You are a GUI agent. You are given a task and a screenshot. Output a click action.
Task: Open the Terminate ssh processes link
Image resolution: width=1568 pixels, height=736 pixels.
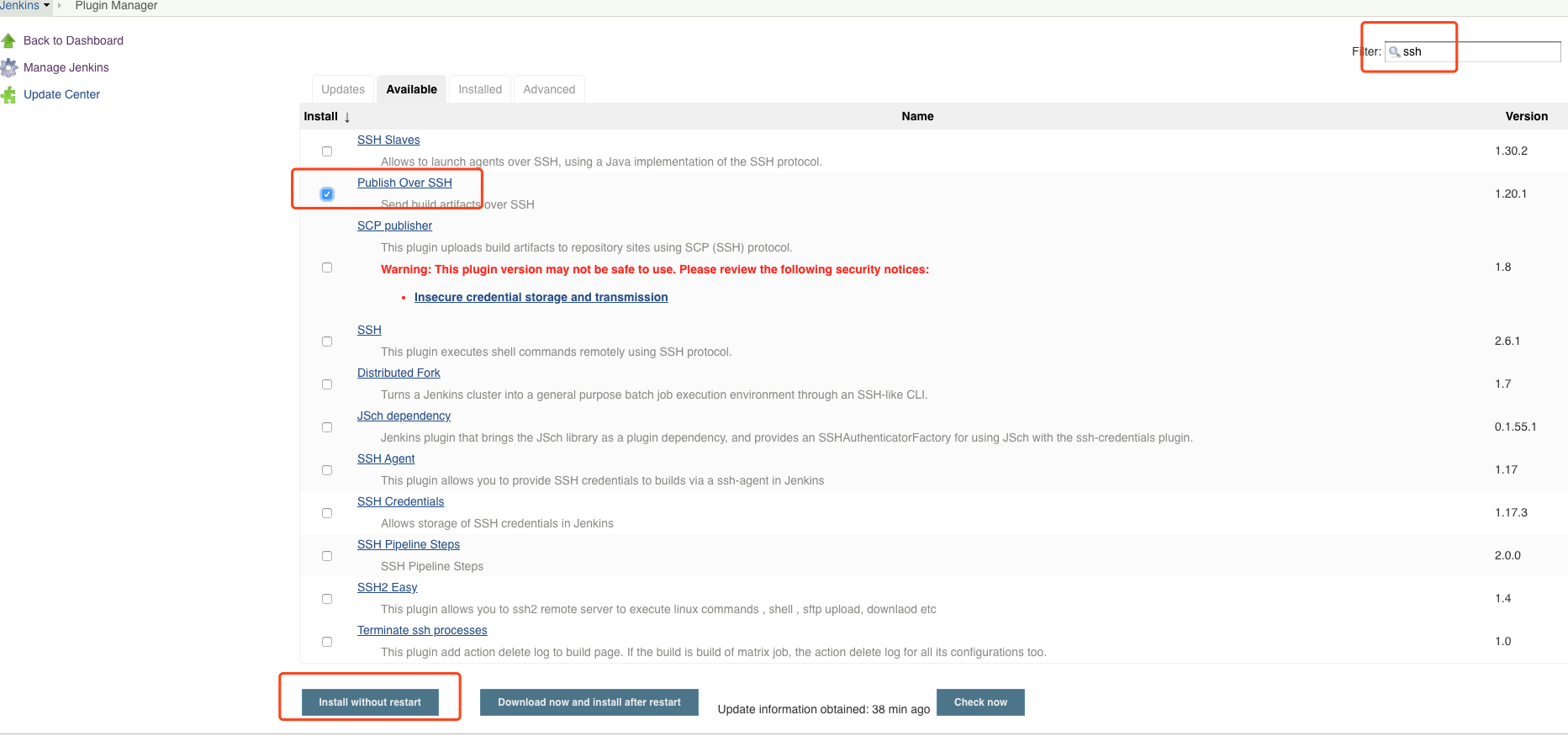pyautogui.click(x=422, y=630)
